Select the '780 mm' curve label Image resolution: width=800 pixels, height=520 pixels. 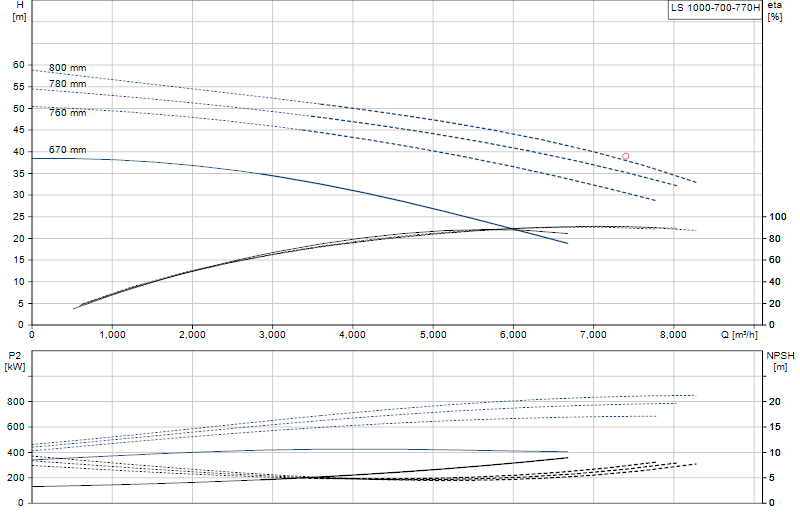(x=67, y=84)
